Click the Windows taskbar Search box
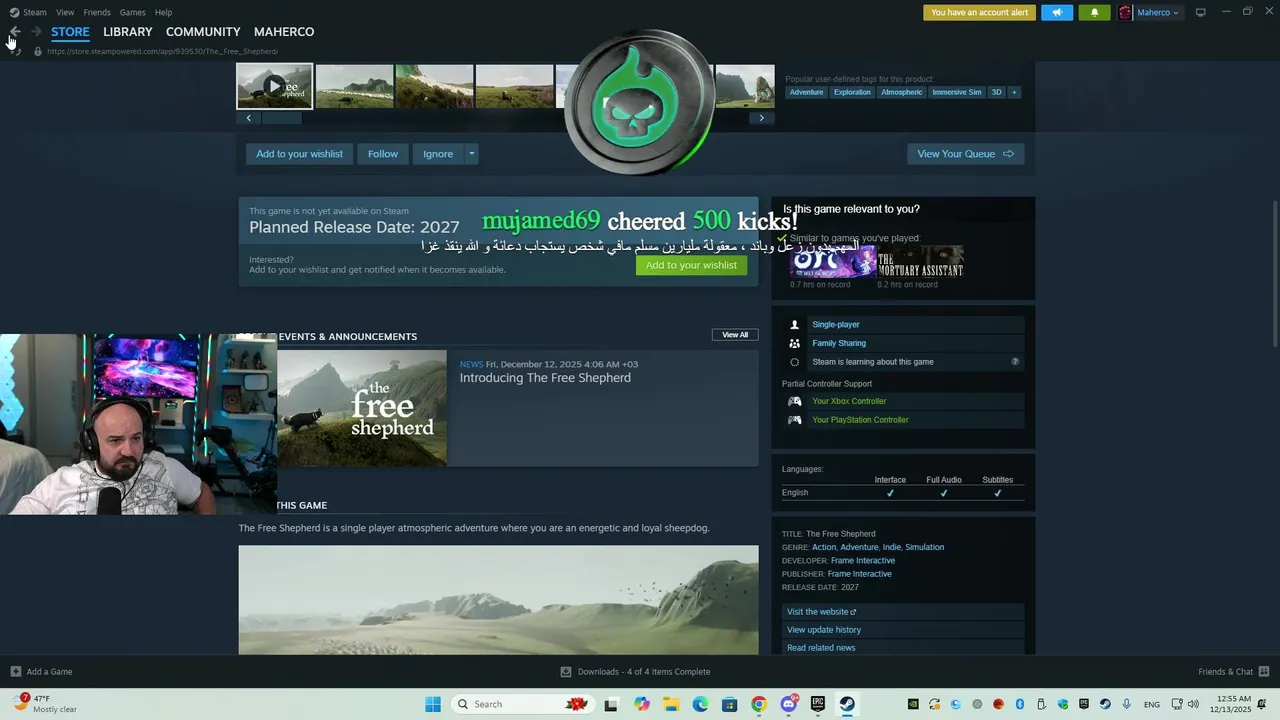 point(523,704)
